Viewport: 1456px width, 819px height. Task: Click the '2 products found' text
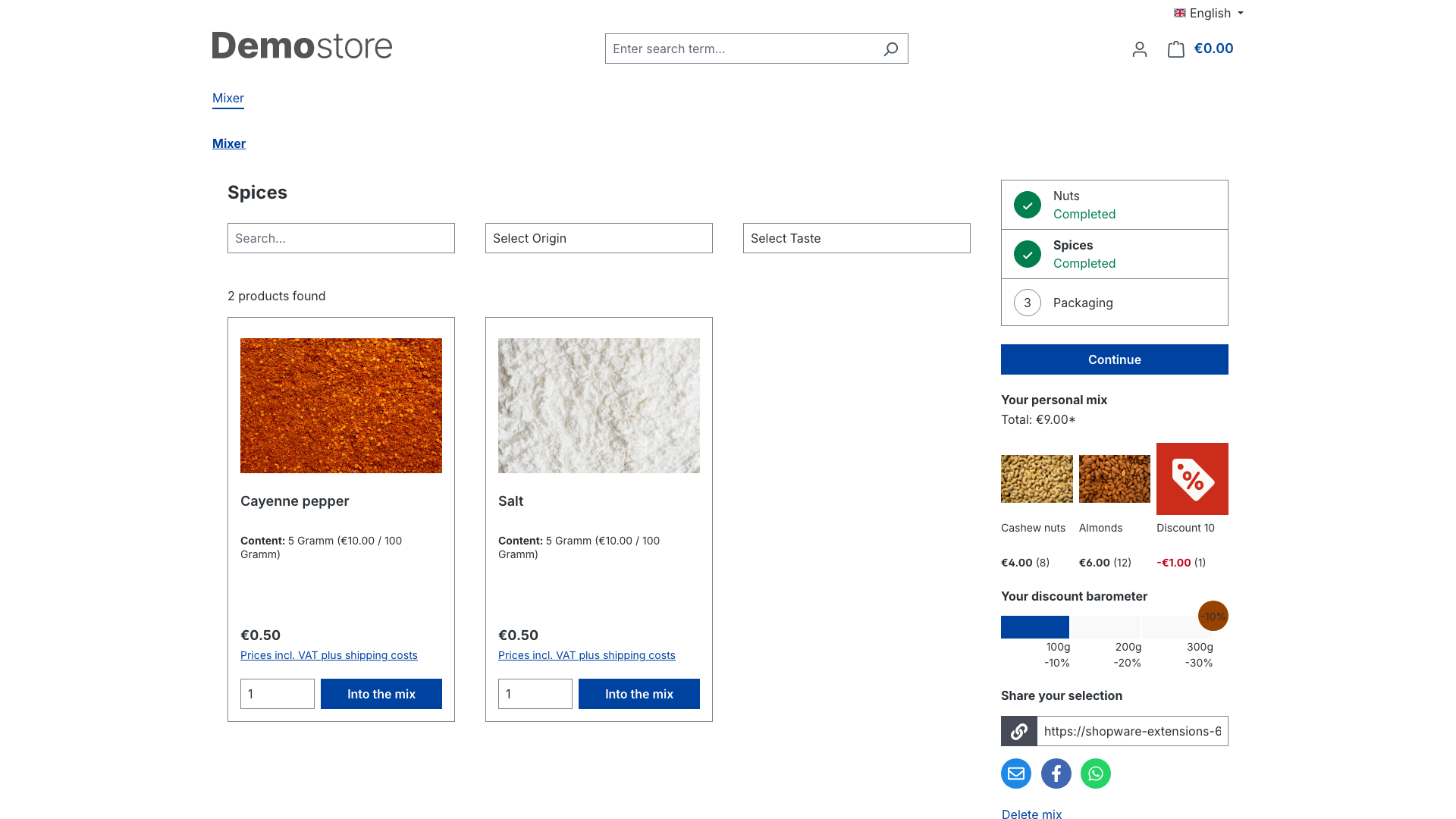(x=277, y=296)
